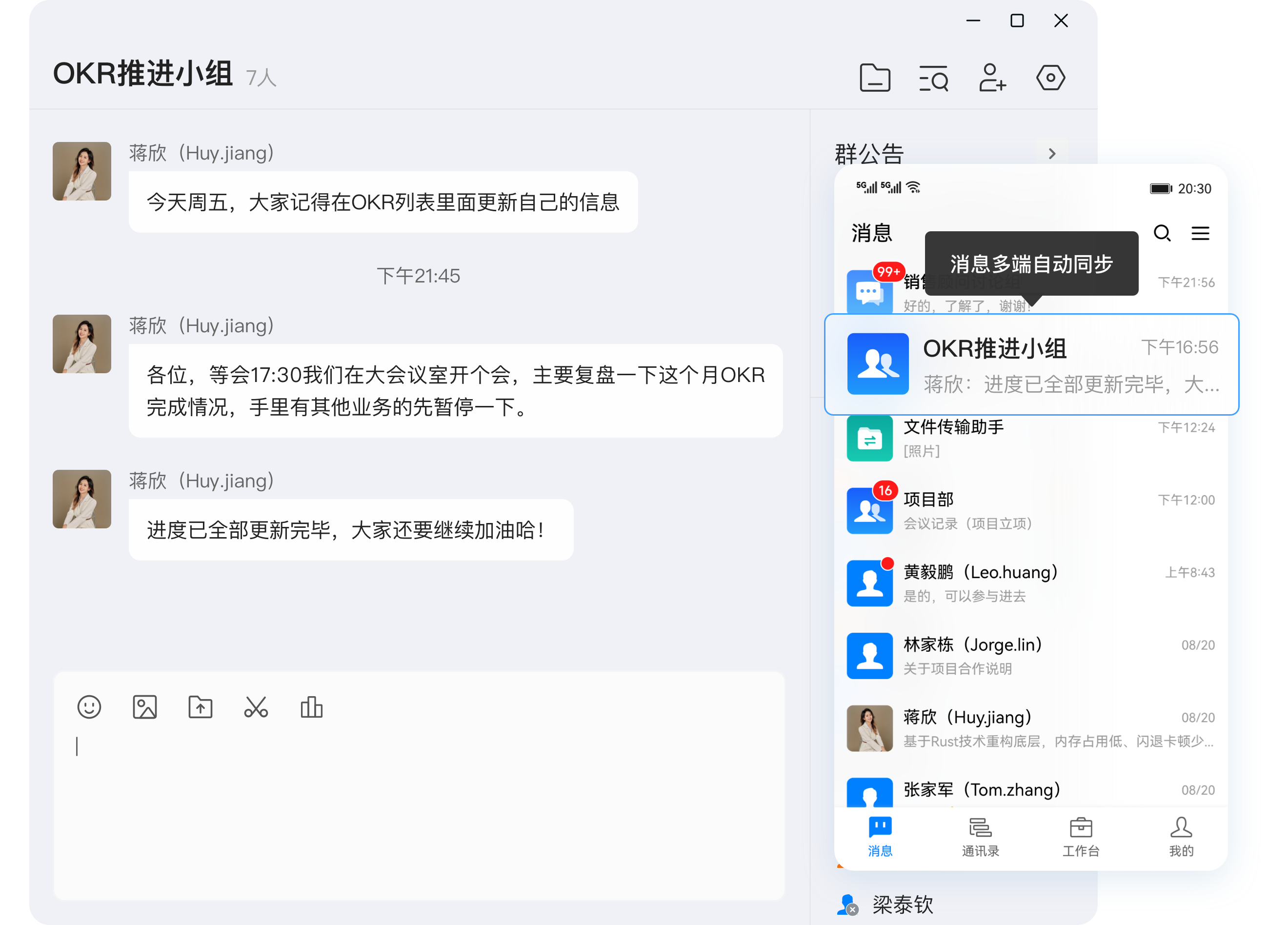1288x925 pixels.
Task: Click the mobile search magnifier icon
Action: click(1162, 233)
